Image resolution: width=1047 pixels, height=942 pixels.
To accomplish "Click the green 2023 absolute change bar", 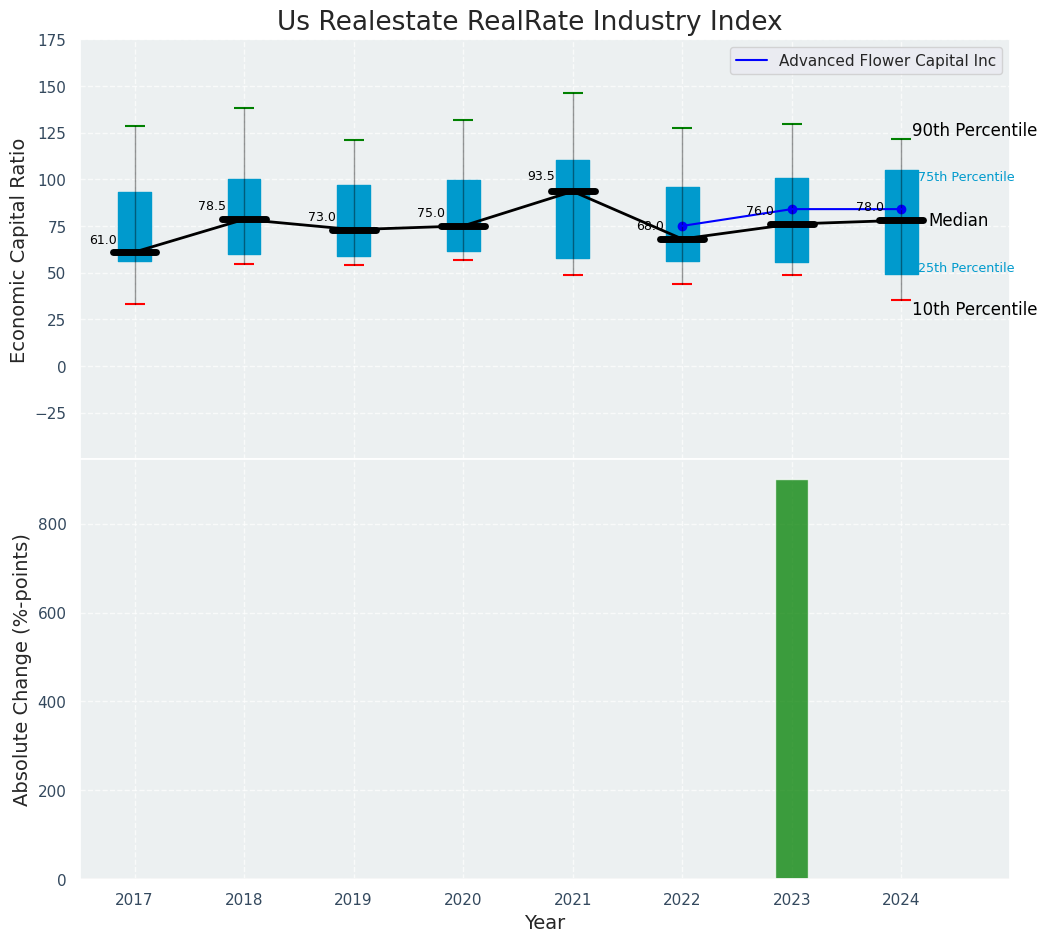I will click(791, 680).
